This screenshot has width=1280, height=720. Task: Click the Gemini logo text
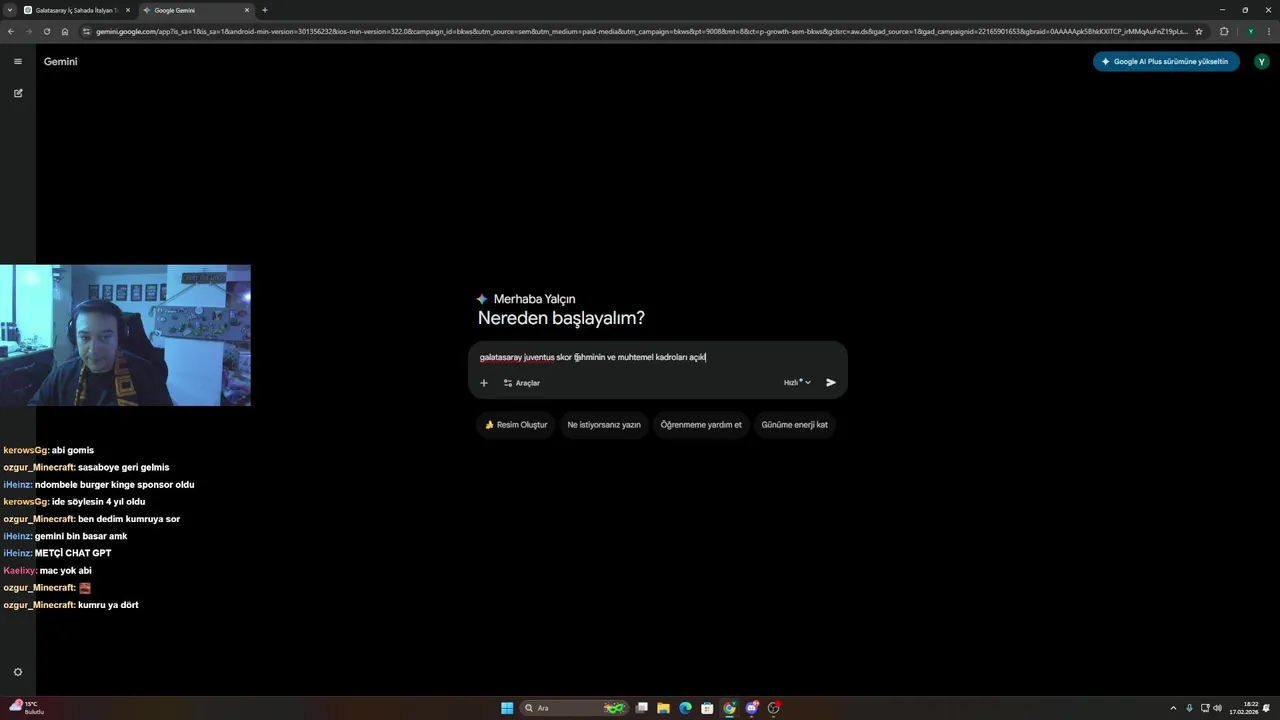tap(61, 62)
